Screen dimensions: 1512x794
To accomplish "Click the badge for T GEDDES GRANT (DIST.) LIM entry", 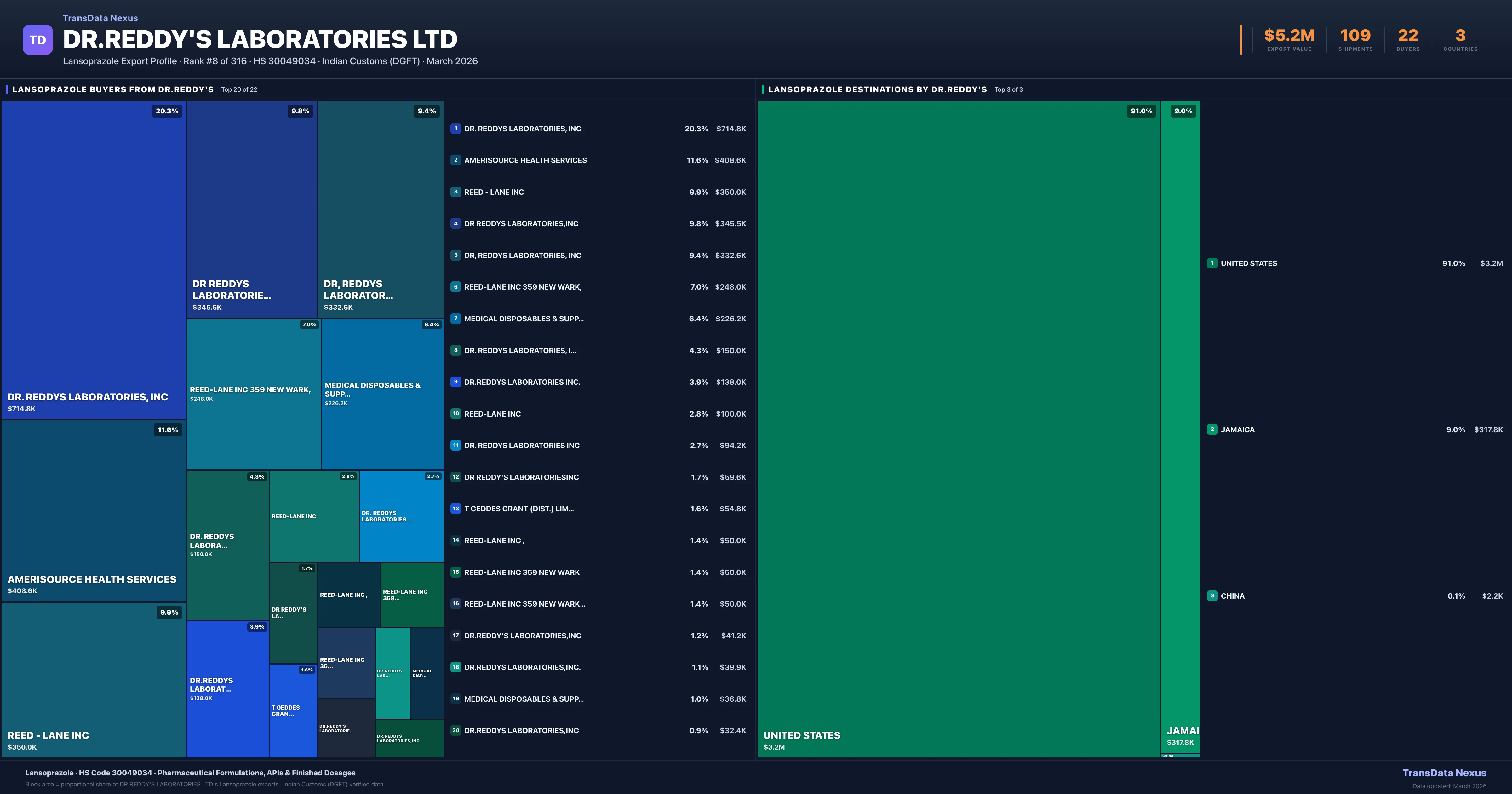I will (x=455, y=509).
